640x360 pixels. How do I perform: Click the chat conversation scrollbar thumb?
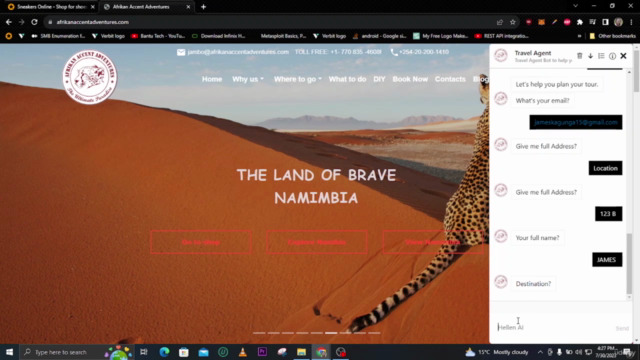[629, 263]
